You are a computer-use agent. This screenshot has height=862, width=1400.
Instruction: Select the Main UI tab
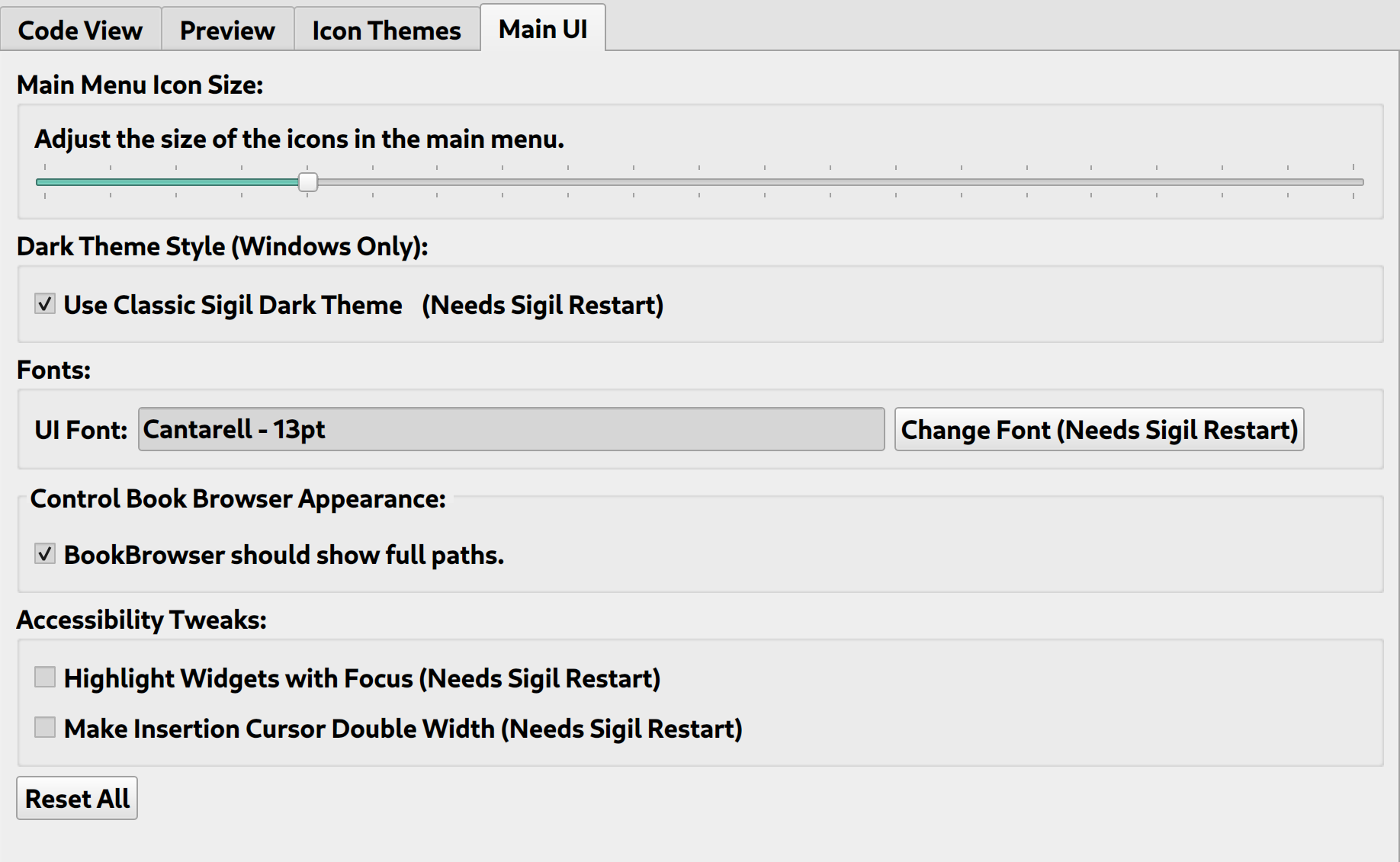tap(542, 29)
